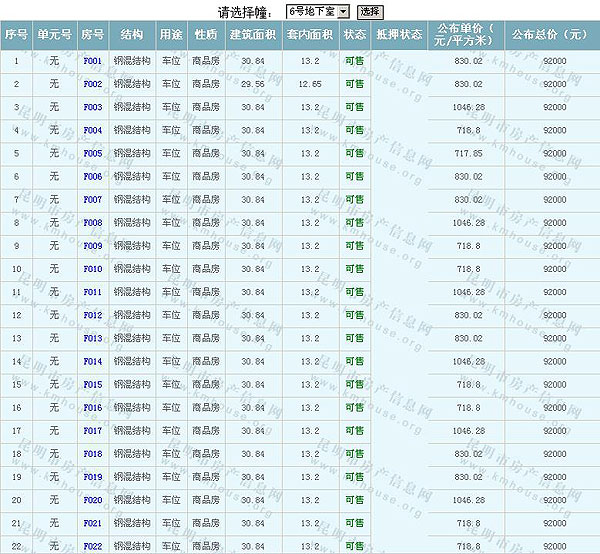Image resolution: width=600 pixels, height=554 pixels.
Task: Open room link F002
Action: 92,84
